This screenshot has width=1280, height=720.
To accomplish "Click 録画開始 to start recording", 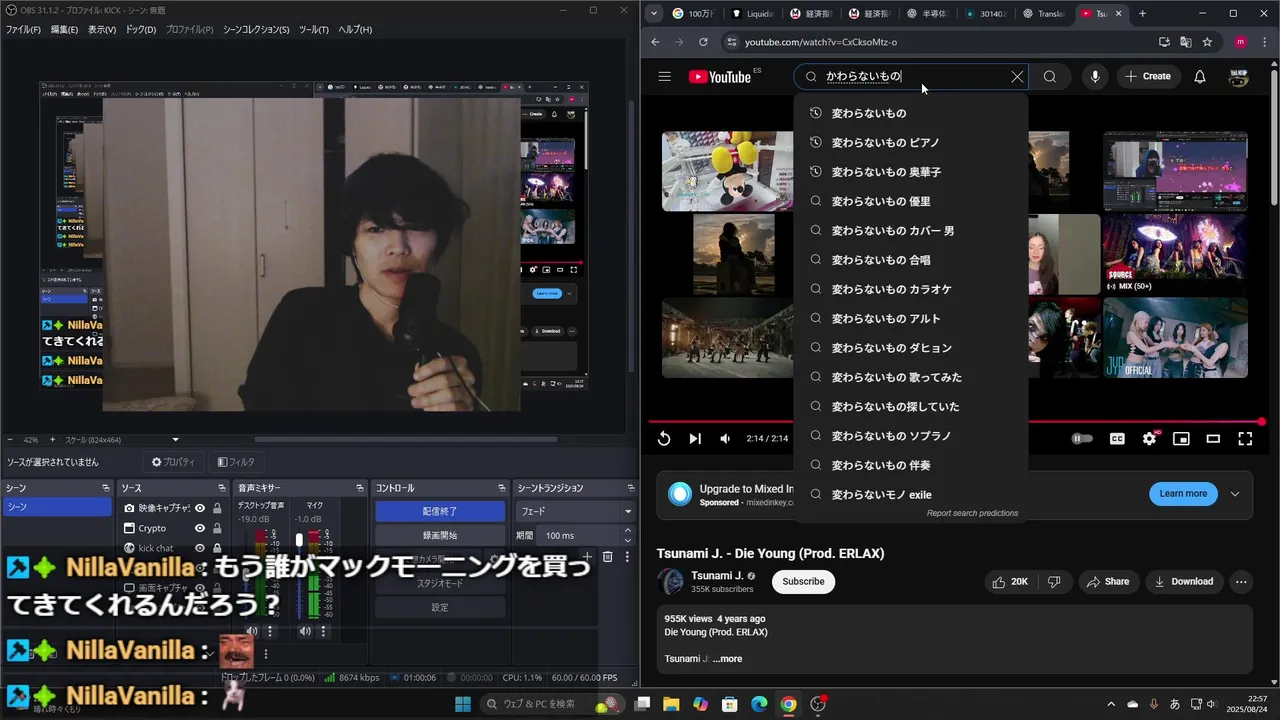I will coord(440,535).
